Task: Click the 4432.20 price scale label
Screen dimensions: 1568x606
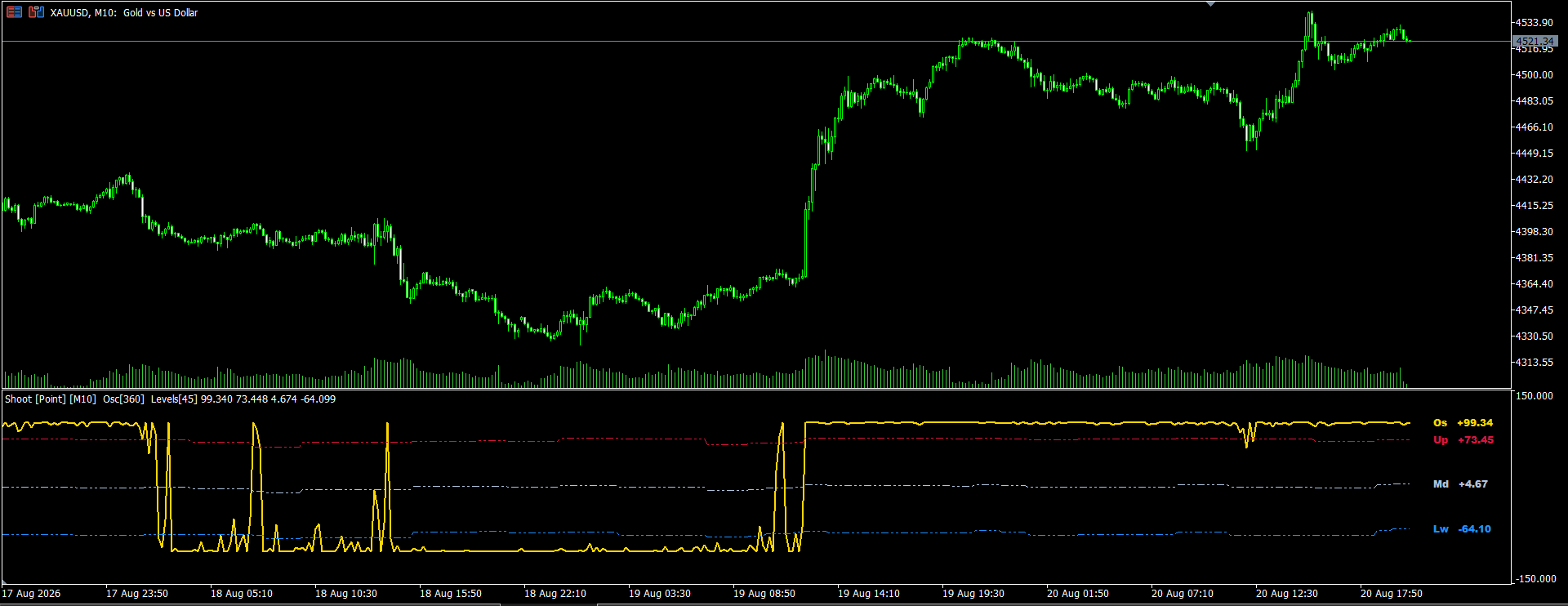Action: (1534, 180)
